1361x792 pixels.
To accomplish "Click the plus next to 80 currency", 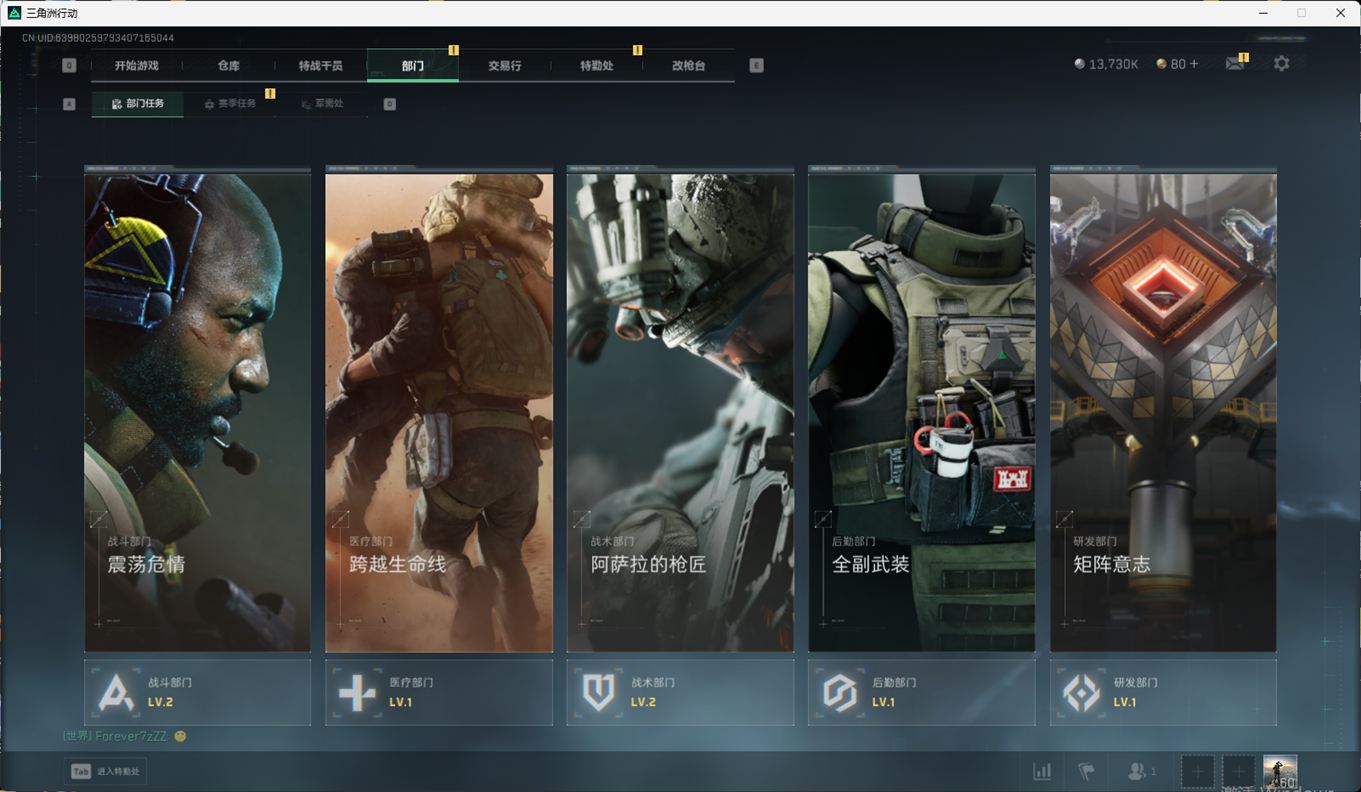I will click(x=1193, y=64).
